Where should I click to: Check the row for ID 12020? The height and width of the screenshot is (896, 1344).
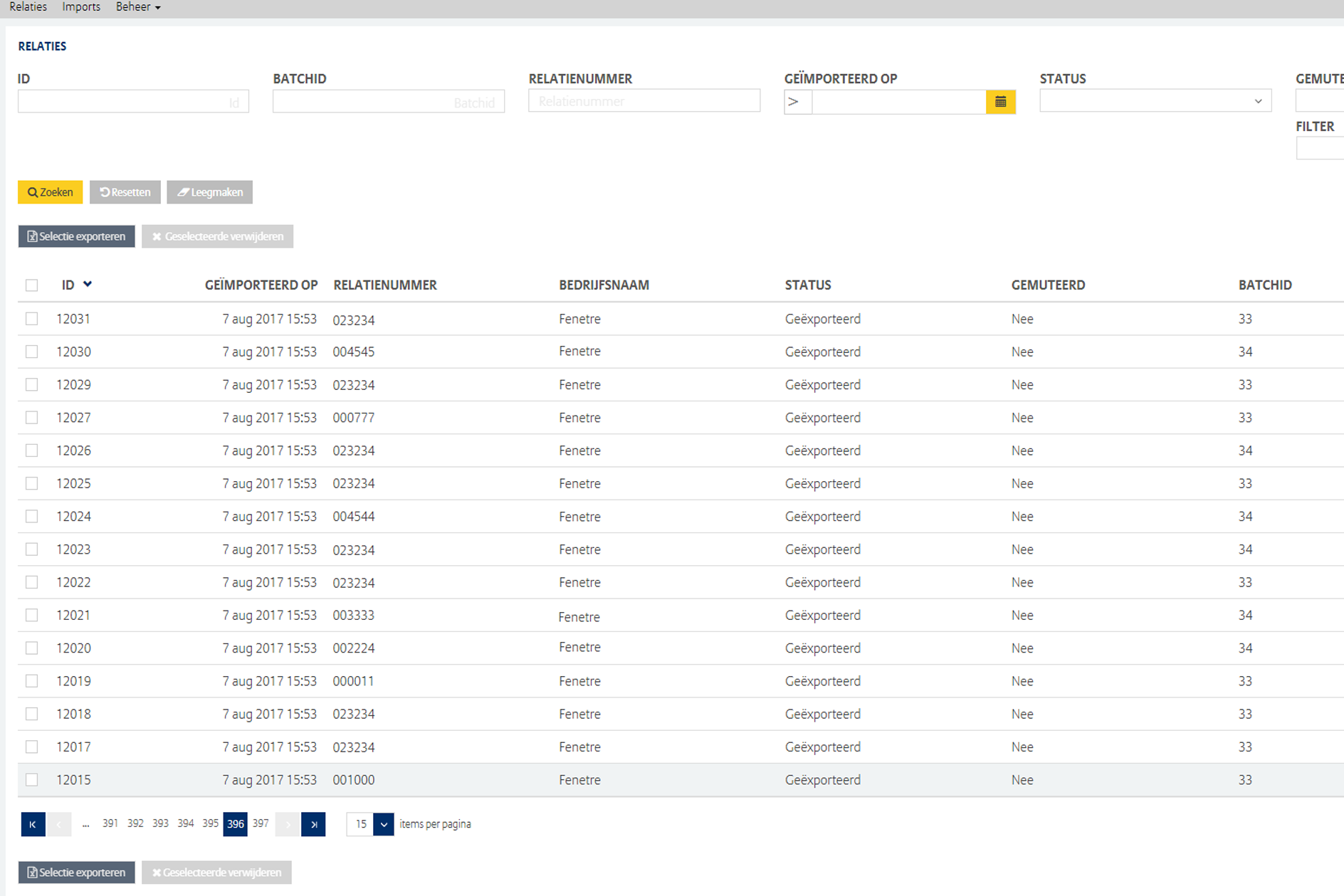[31, 648]
